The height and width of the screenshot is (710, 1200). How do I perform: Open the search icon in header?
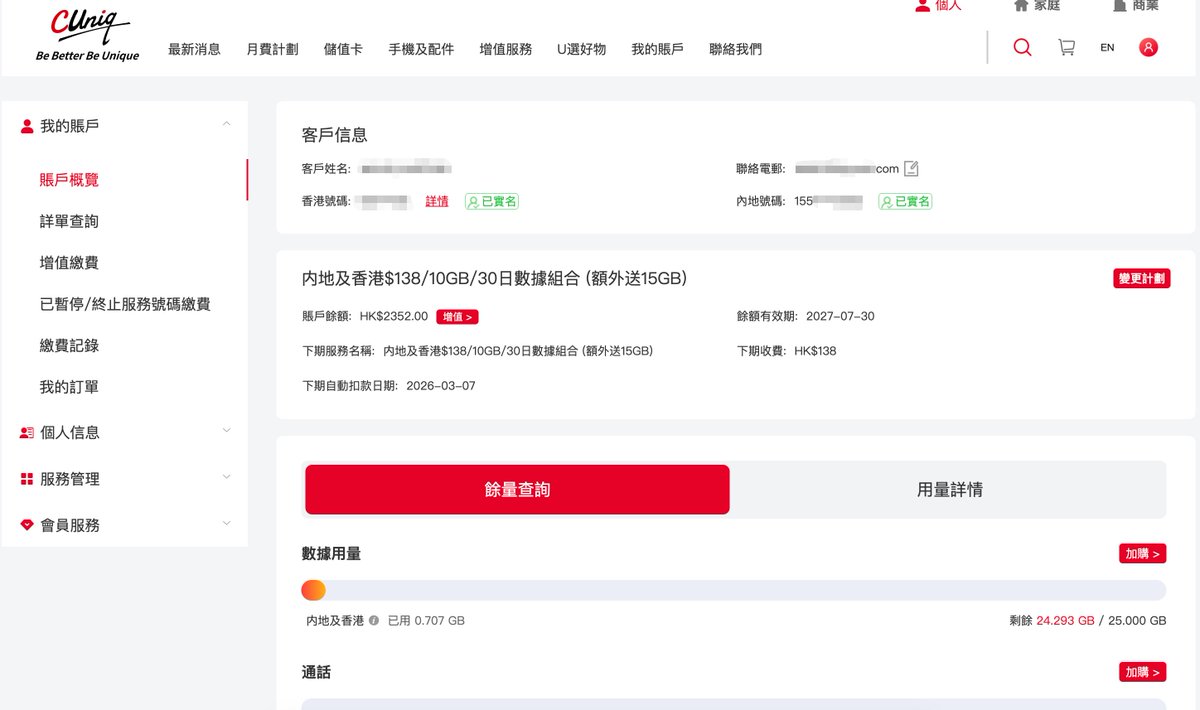click(1022, 47)
